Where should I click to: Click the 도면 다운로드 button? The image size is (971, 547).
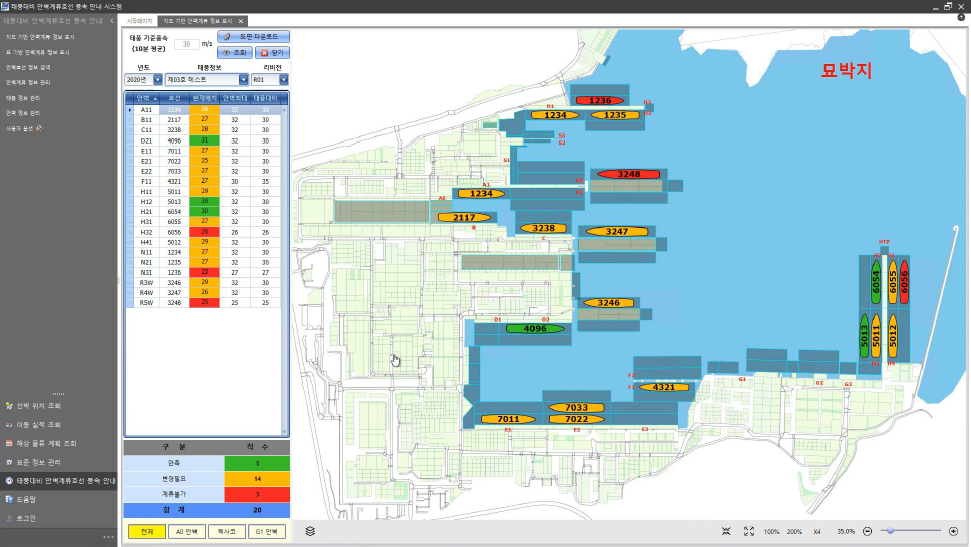click(x=253, y=36)
